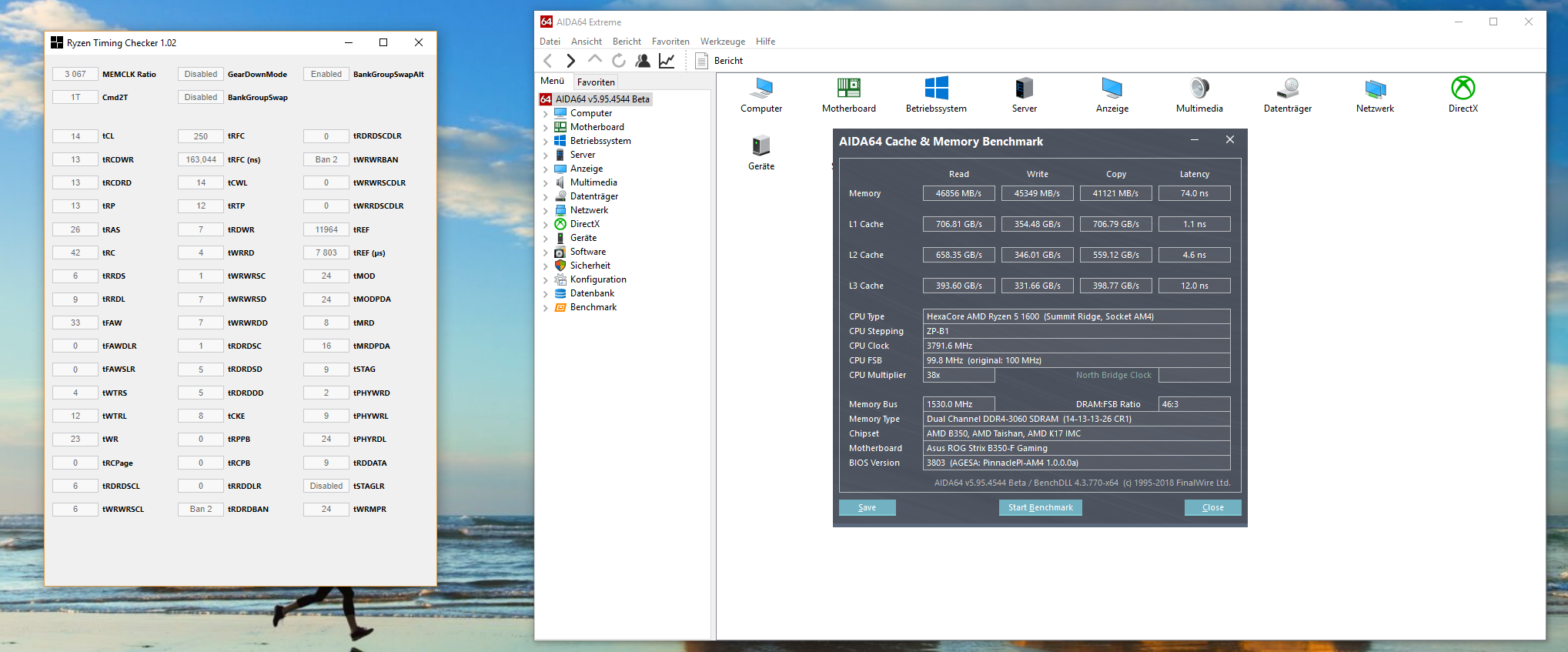The height and width of the screenshot is (652, 1568).
Task: Open the Anzeige large icon in main pane
Action: click(x=1112, y=95)
